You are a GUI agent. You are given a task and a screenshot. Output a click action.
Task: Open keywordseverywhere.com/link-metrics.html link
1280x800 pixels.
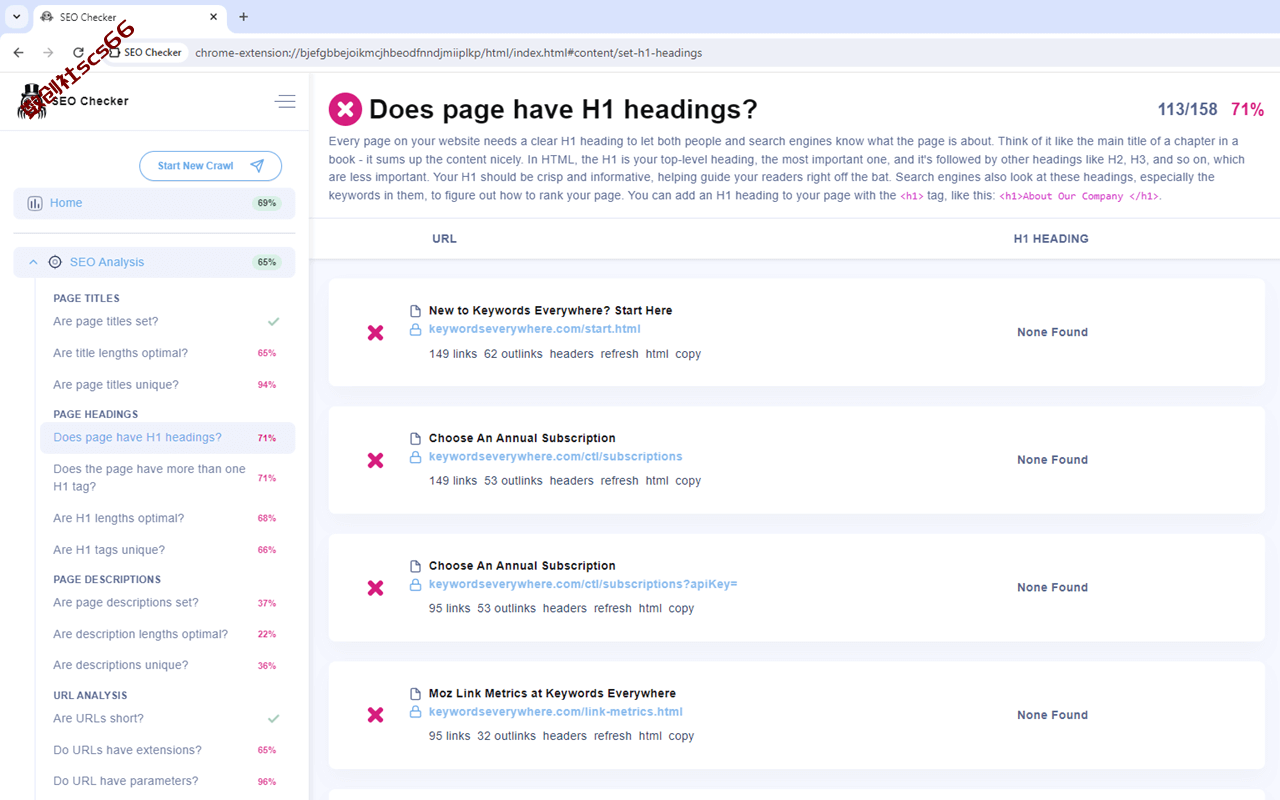point(556,712)
